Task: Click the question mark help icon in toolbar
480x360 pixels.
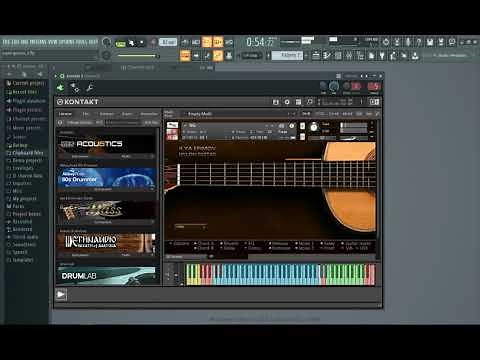Action: 419,42
